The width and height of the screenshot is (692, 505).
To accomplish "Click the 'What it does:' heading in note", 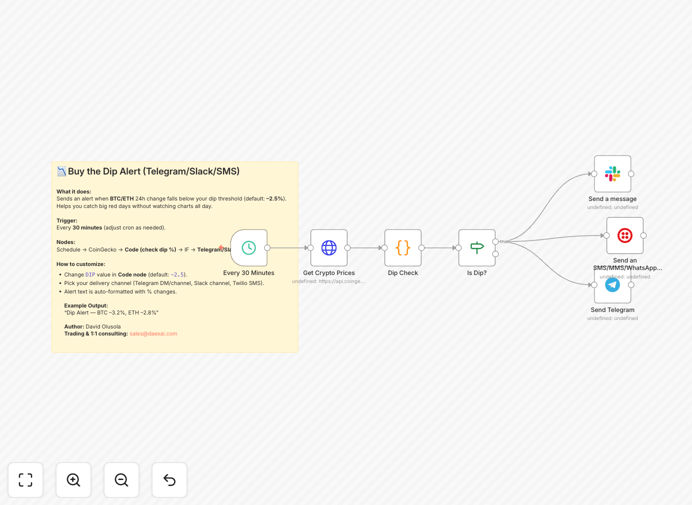I will point(74,192).
